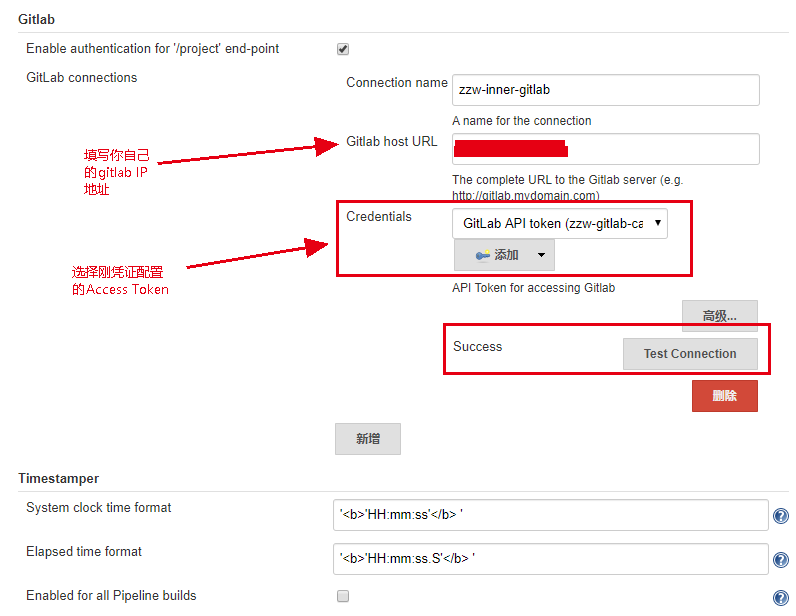Open the GitLab API token credentials dropdown
Screen dimensions: 796x616
tap(559, 223)
